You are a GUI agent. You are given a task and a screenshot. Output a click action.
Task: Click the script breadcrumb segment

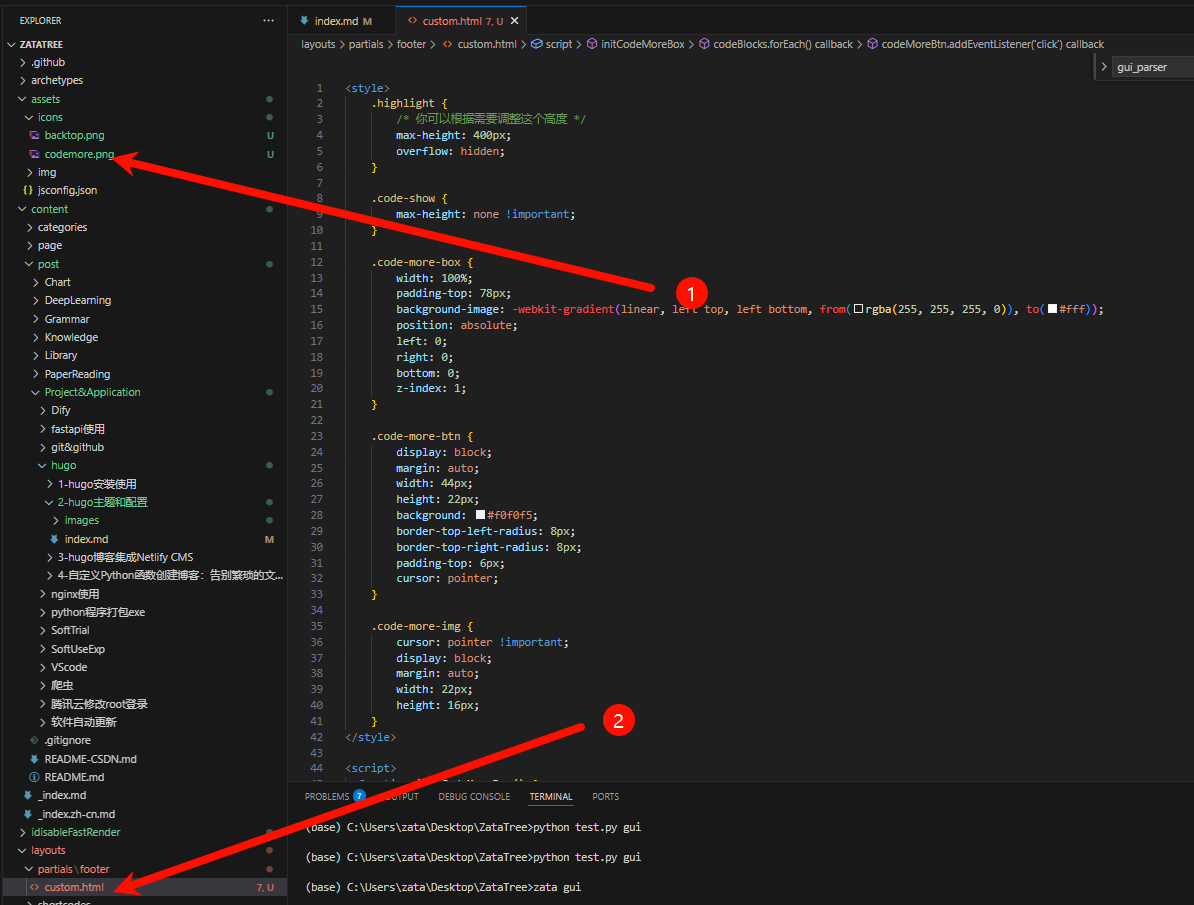click(558, 44)
